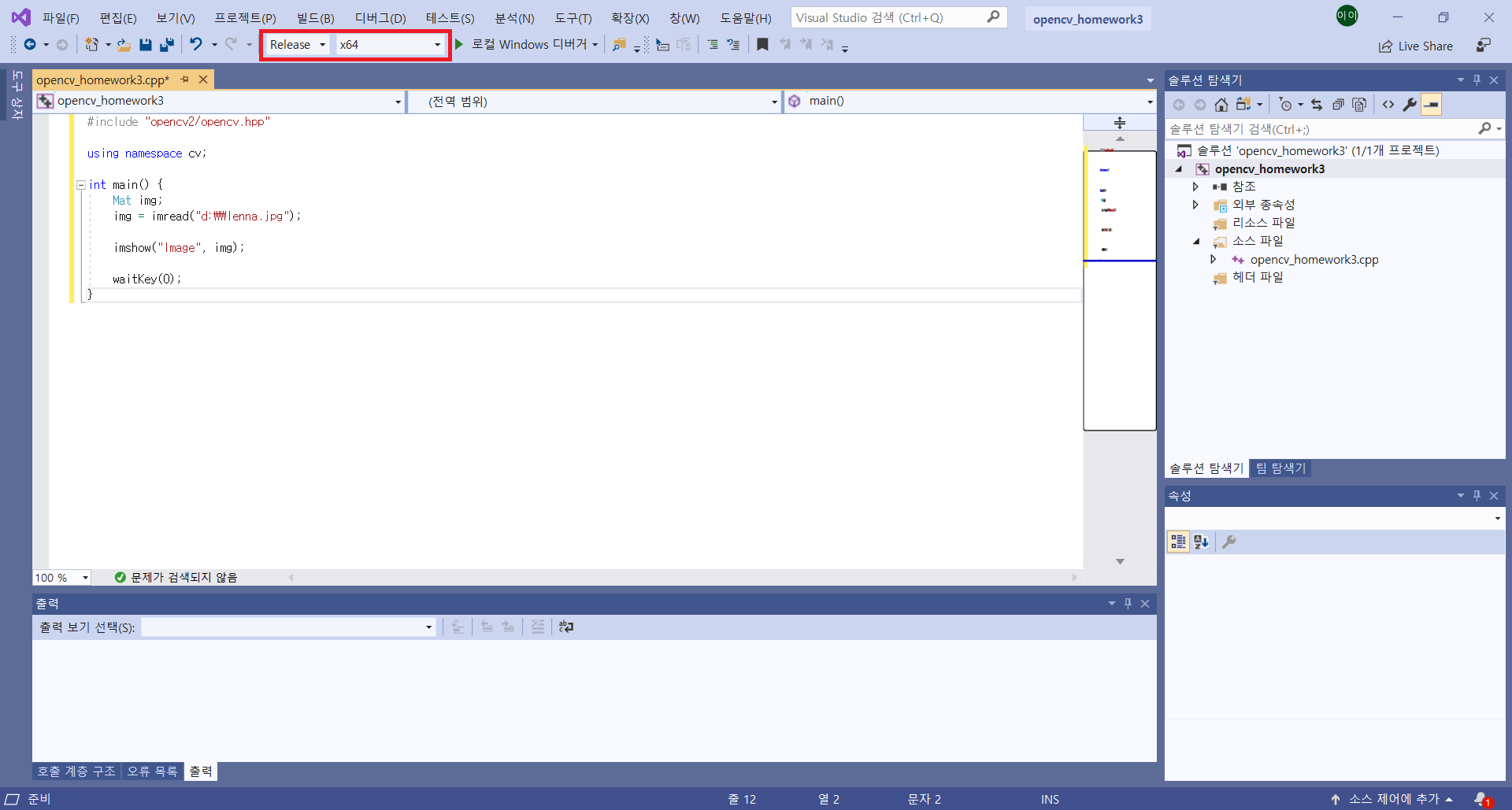Save the current file with the Save icon

click(146, 45)
